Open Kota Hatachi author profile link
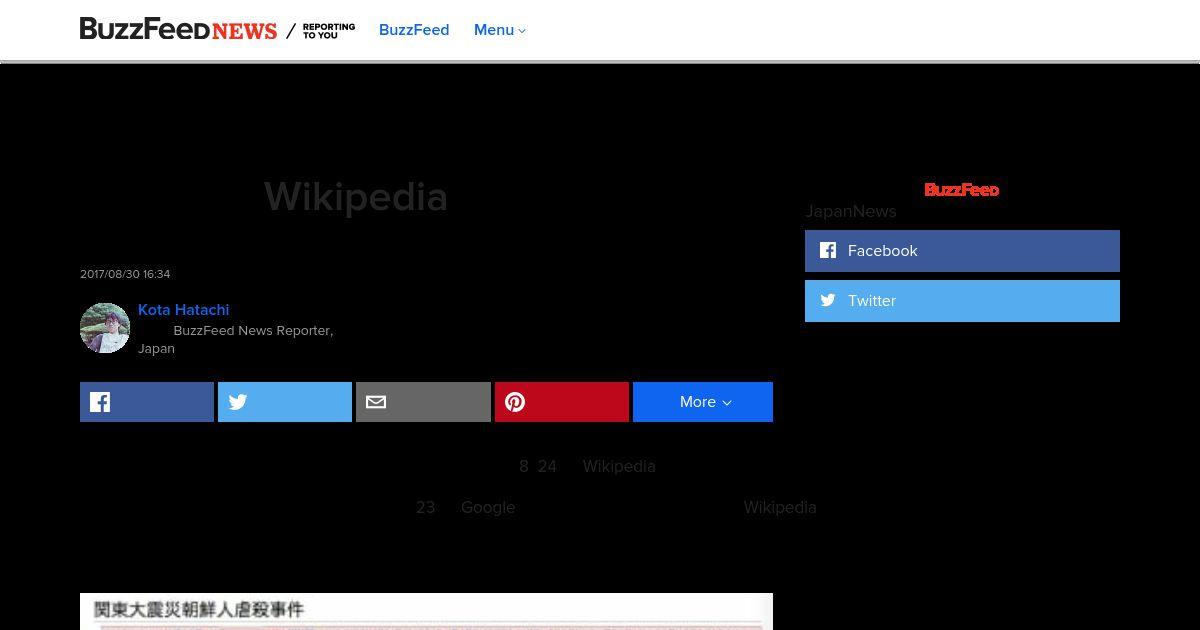The width and height of the screenshot is (1200, 630). (184, 310)
